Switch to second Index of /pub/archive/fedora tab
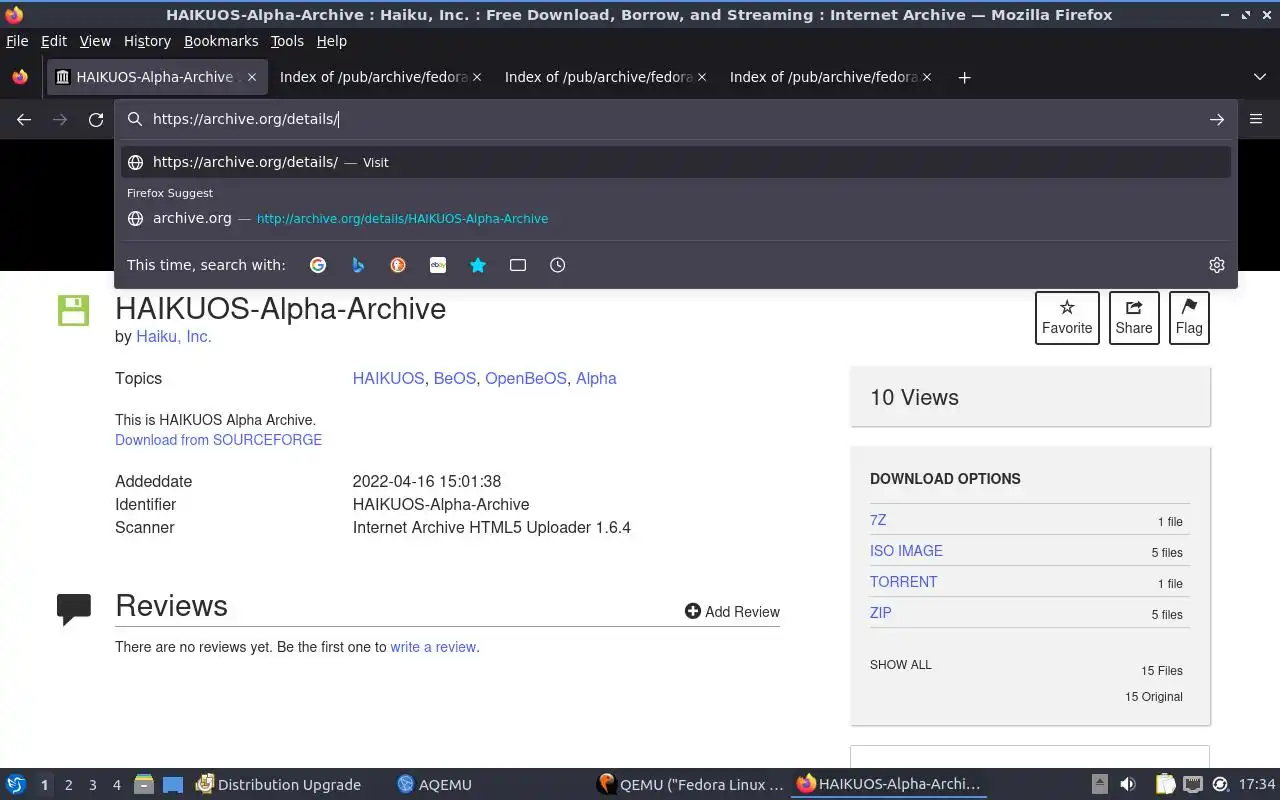The image size is (1280, 800). pyautogui.click(x=605, y=77)
